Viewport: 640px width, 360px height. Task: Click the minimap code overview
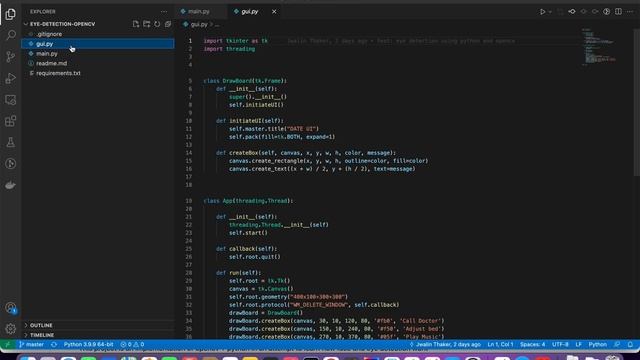coord(599,46)
